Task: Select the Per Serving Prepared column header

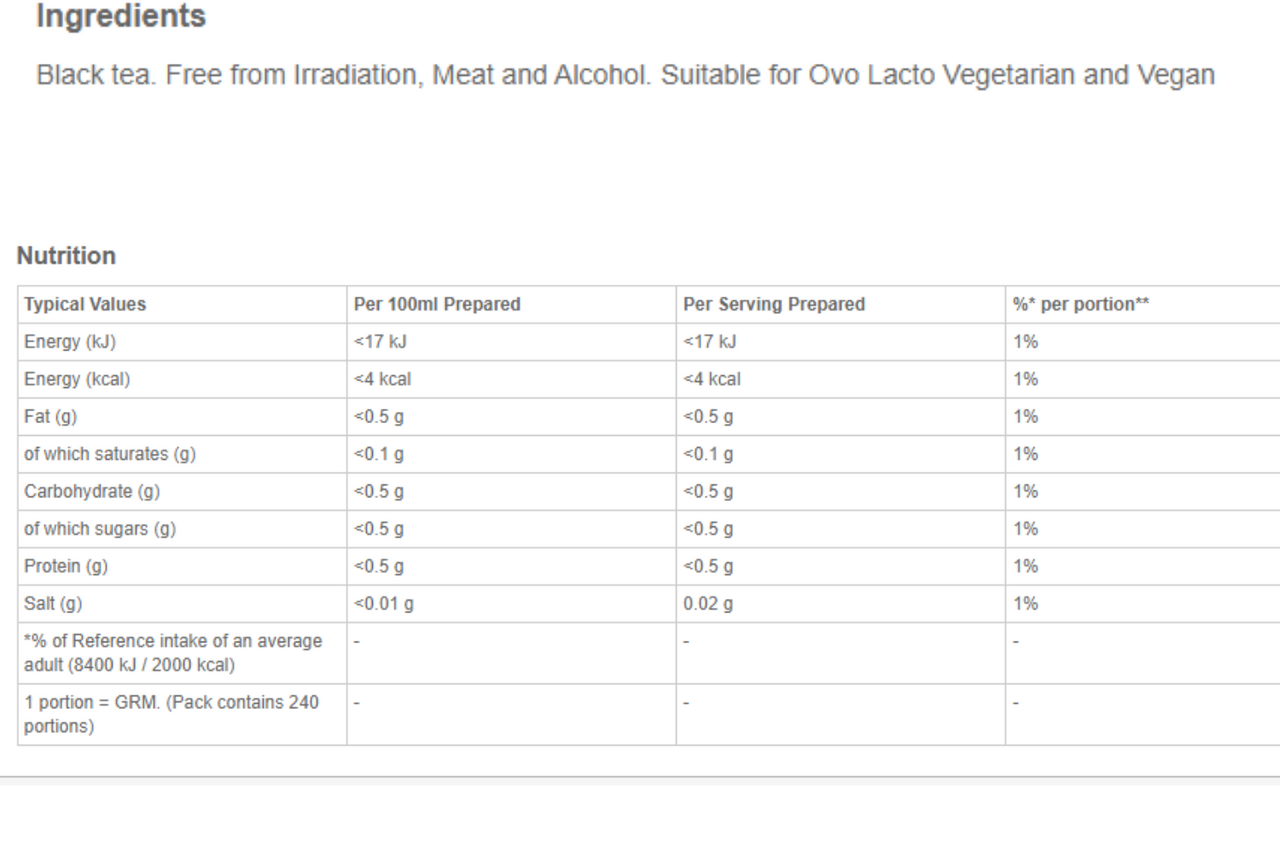Action: click(x=774, y=305)
